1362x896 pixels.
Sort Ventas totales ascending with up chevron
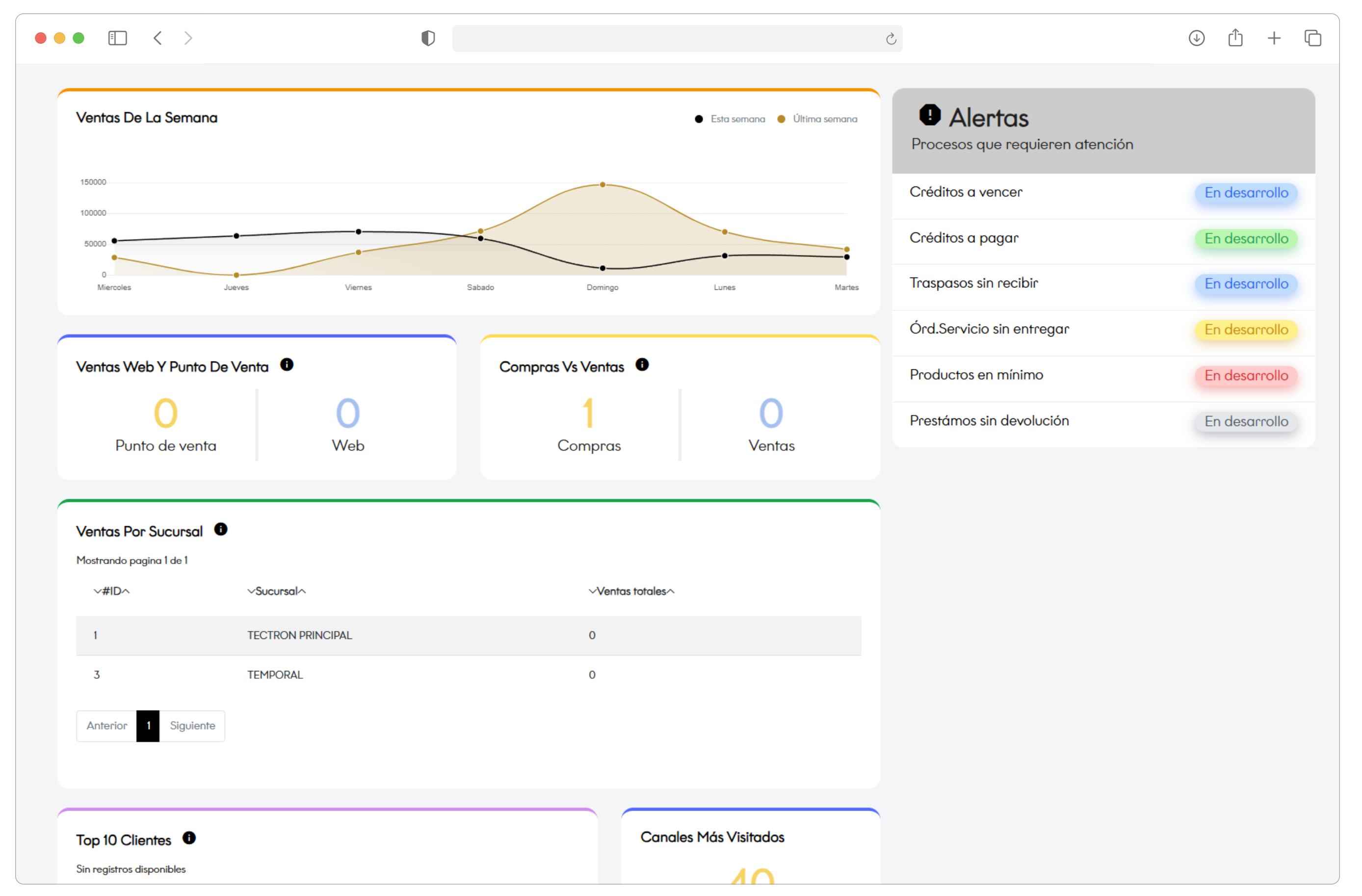coord(671,591)
